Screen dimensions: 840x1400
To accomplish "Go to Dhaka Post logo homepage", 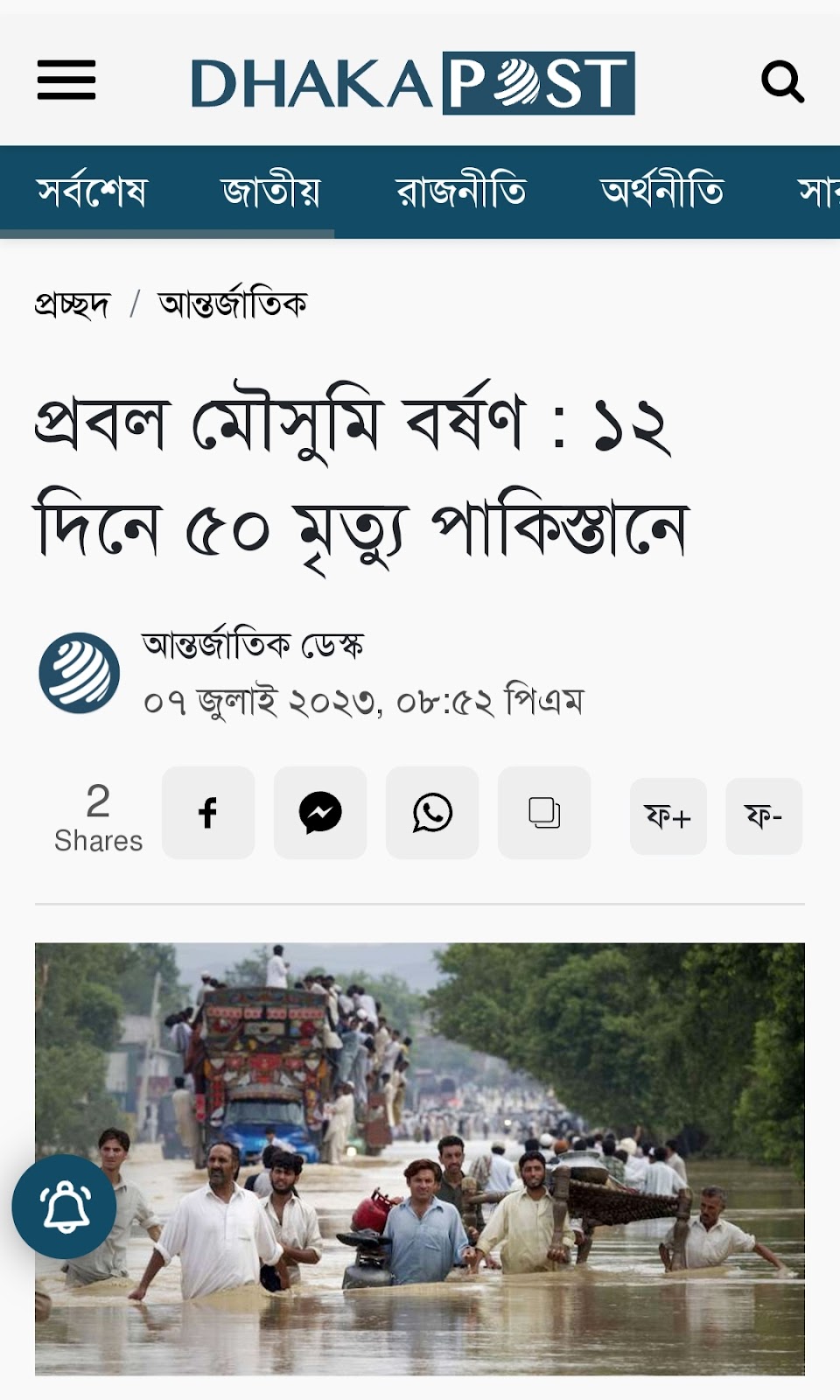I will coord(413,83).
